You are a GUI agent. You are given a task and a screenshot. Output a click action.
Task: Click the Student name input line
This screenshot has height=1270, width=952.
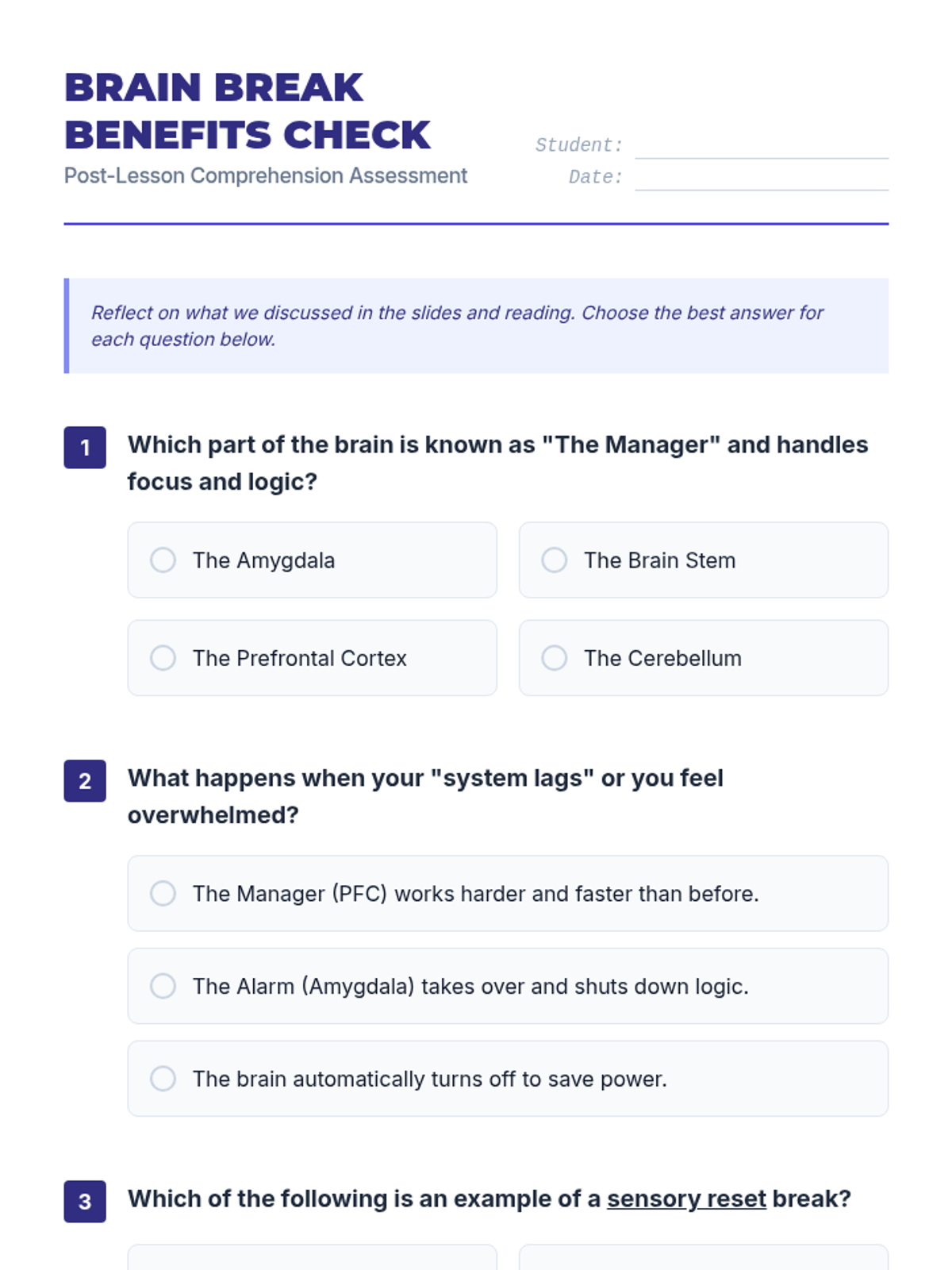point(762,146)
